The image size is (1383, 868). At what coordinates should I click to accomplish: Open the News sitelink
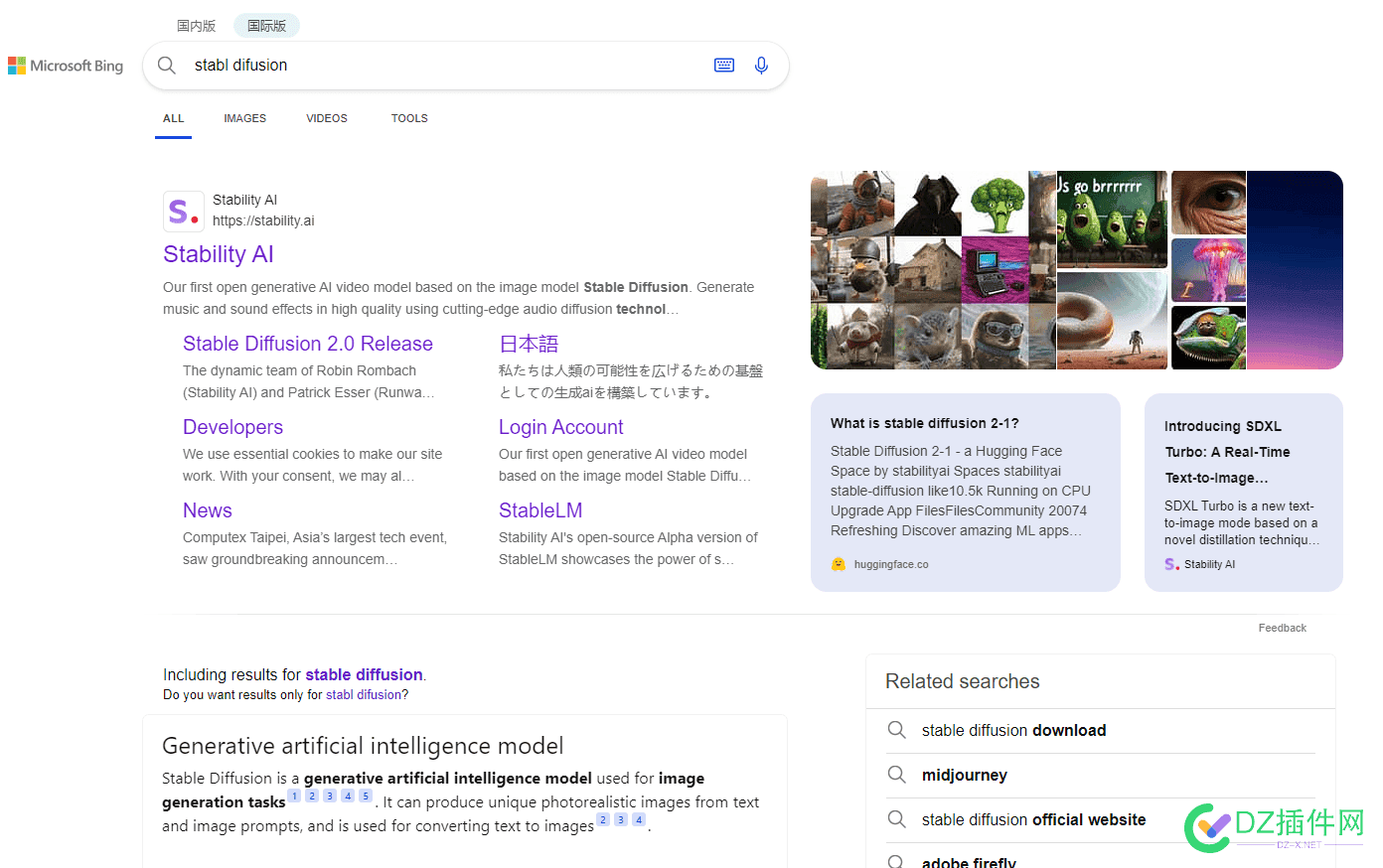[208, 510]
